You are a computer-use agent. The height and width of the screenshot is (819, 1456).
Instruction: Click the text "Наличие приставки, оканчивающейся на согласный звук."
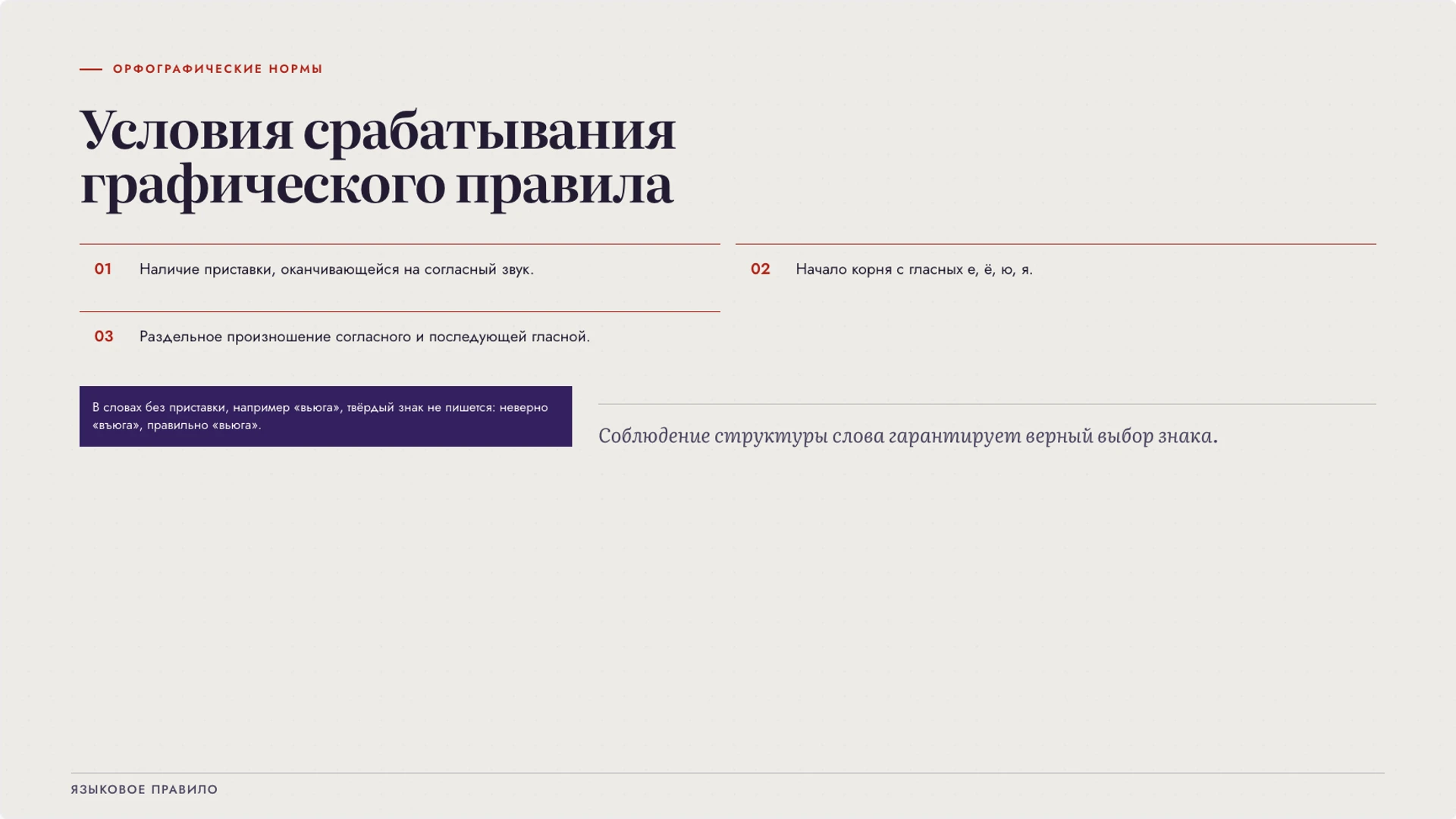337,269
